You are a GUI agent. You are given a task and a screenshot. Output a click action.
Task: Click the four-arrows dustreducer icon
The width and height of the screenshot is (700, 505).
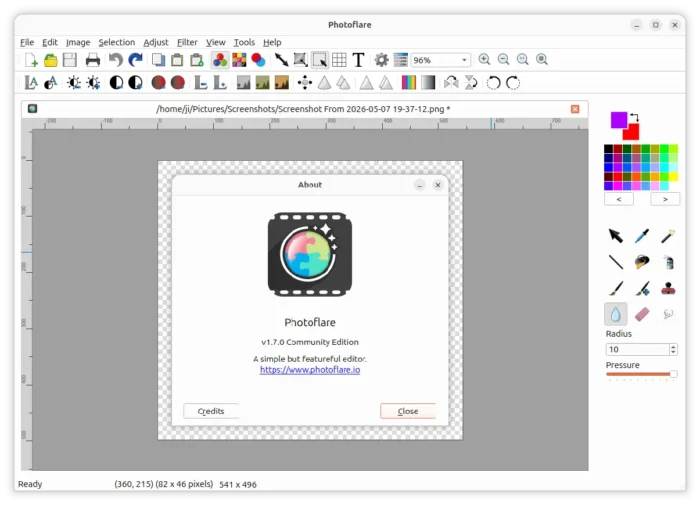click(x=305, y=83)
